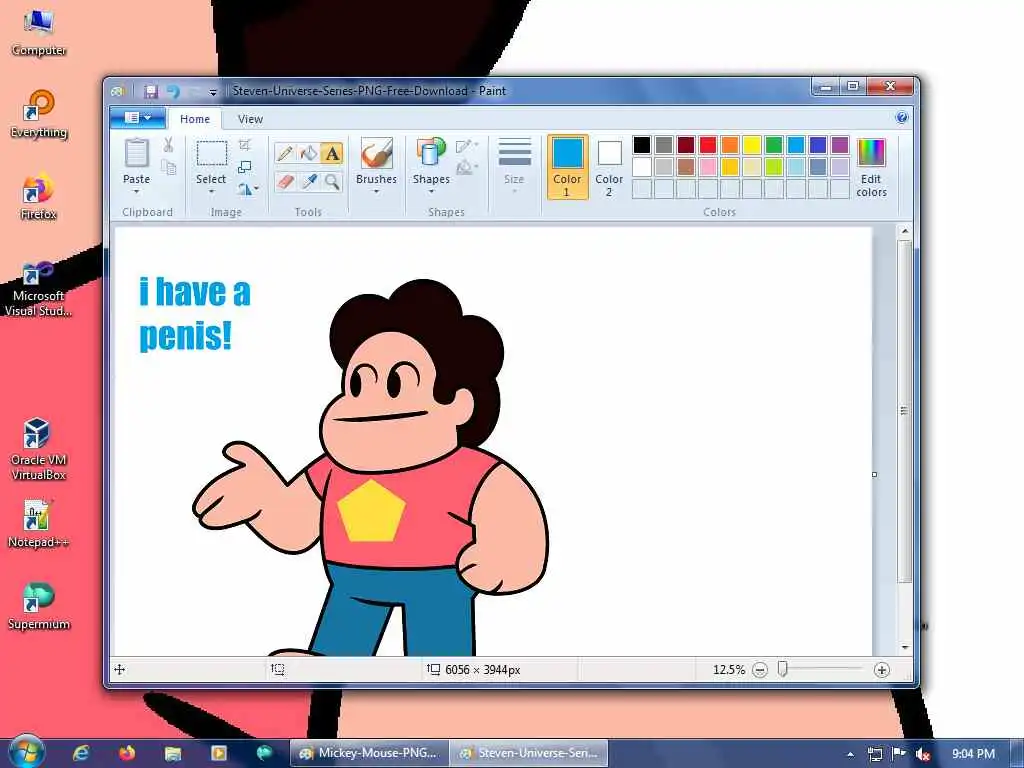Screen dimensions: 1024x768
Task: Open Windows Media Player from taskbar
Action: pyautogui.click(x=218, y=753)
